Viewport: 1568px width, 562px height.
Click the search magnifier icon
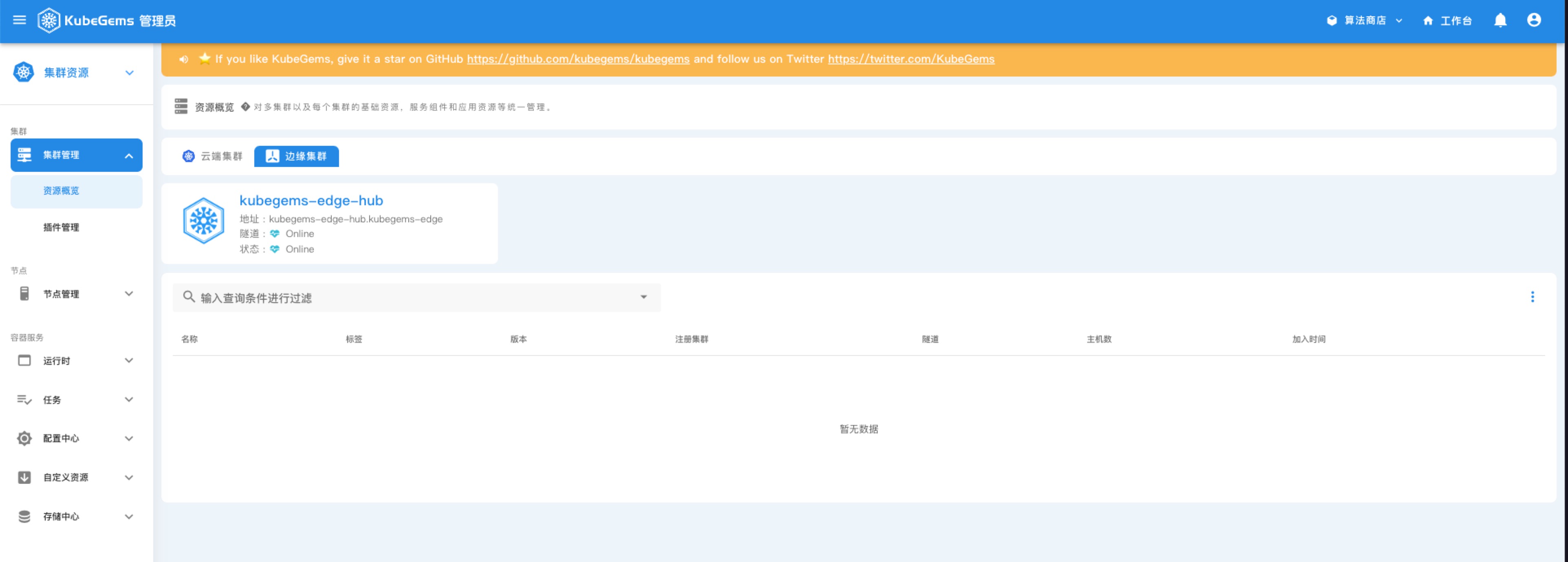coord(189,297)
